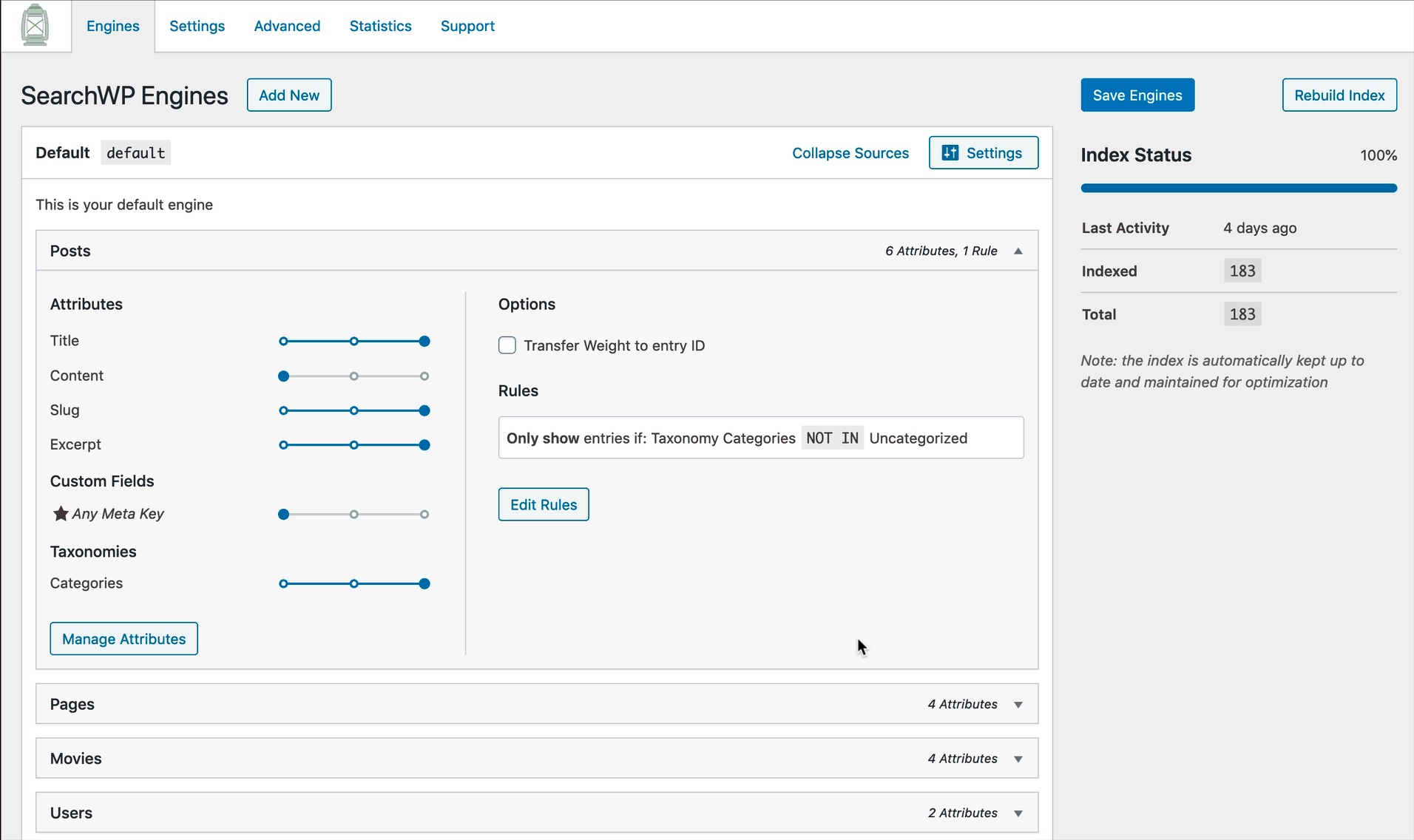Screen dimensions: 1414x840
Task: Open the Settings tab
Action: click(x=197, y=26)
